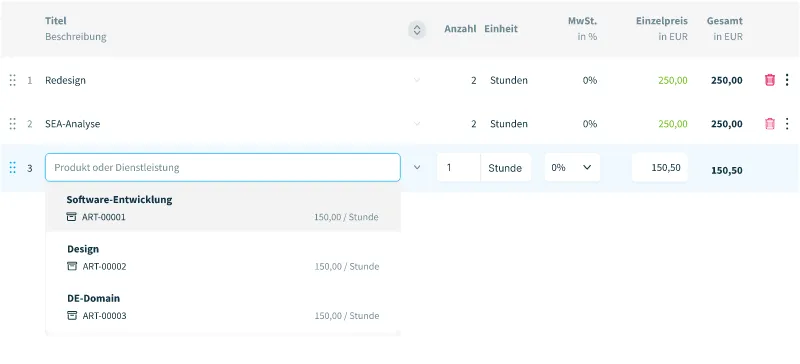Screen dimensions: 800x364
Task: Toggle expand-all descriptions in the header
Action: (417, 30)
